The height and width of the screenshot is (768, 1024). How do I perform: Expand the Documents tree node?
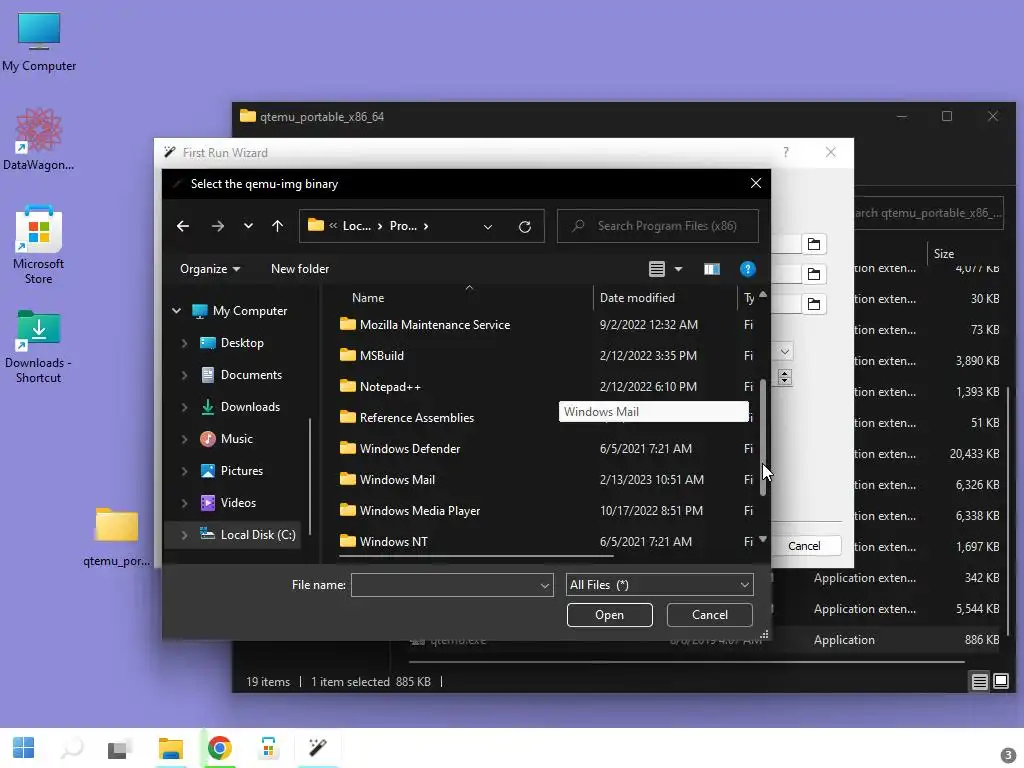coord(184,375)
